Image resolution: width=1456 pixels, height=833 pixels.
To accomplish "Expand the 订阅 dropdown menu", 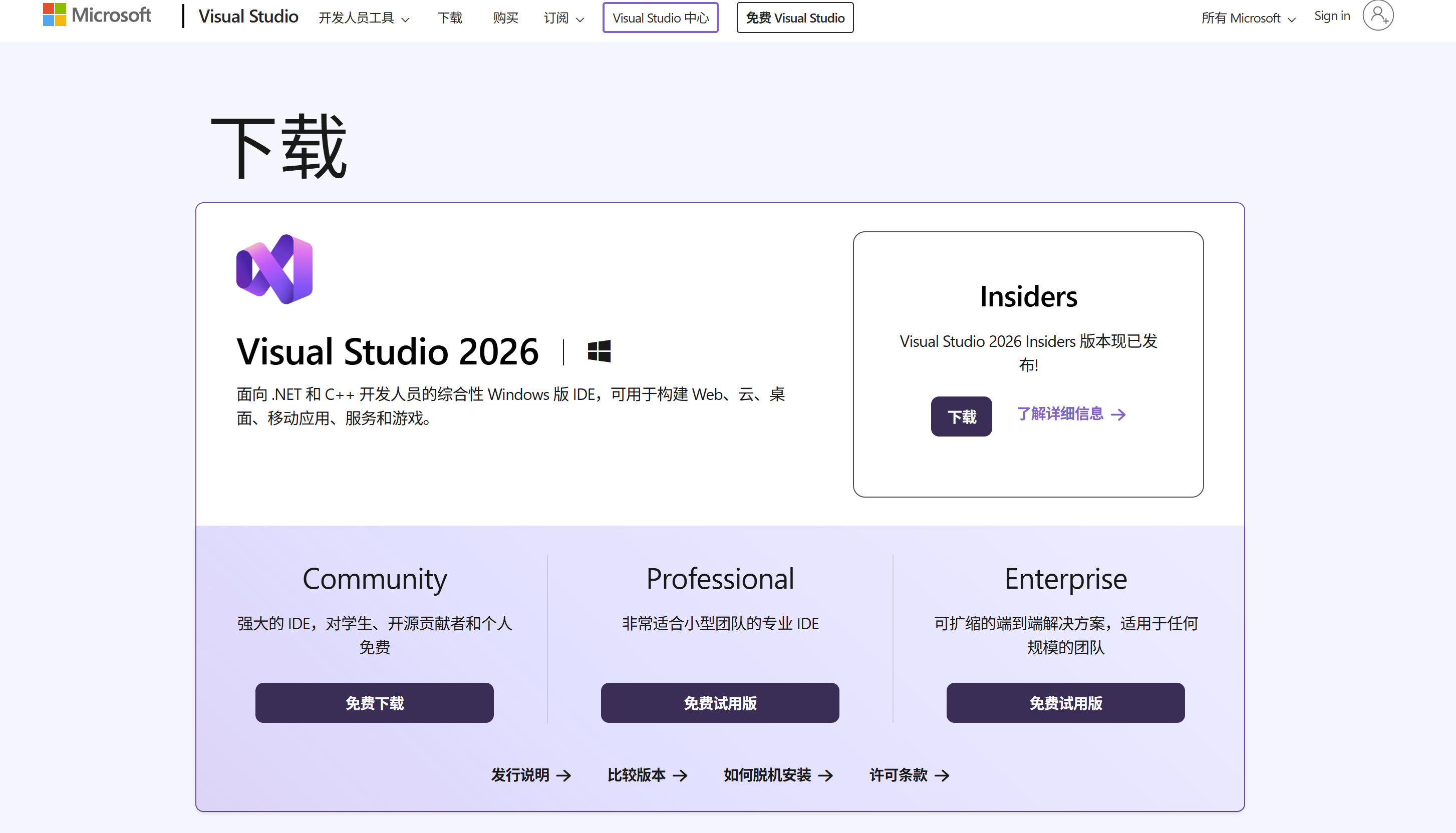I will pyautogui.click(x=563, y=19).
